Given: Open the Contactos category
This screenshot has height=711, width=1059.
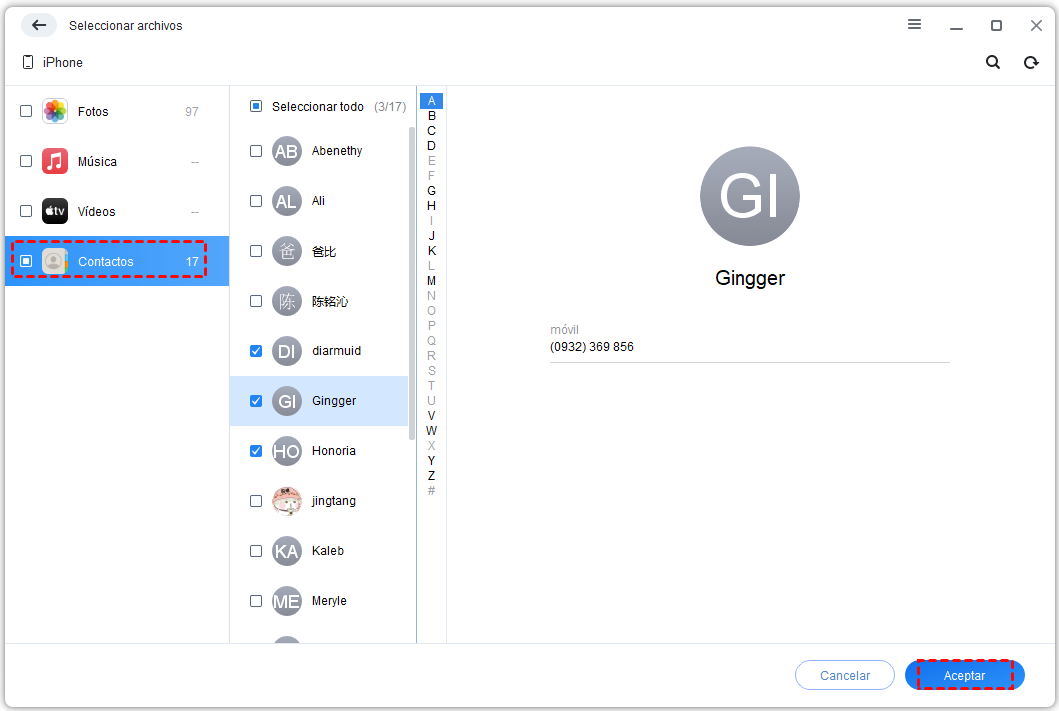Looking at the screenshot, I should [x=106, y=261].
